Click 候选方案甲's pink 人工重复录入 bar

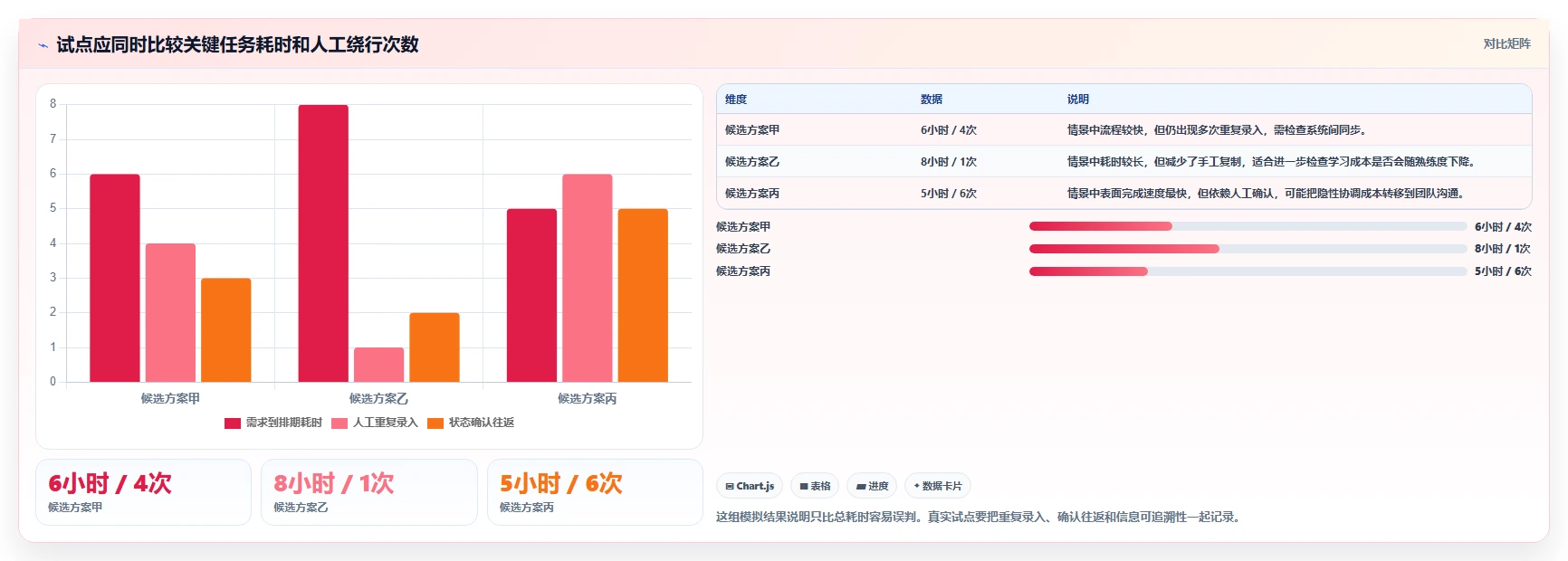tap(170, 313)
